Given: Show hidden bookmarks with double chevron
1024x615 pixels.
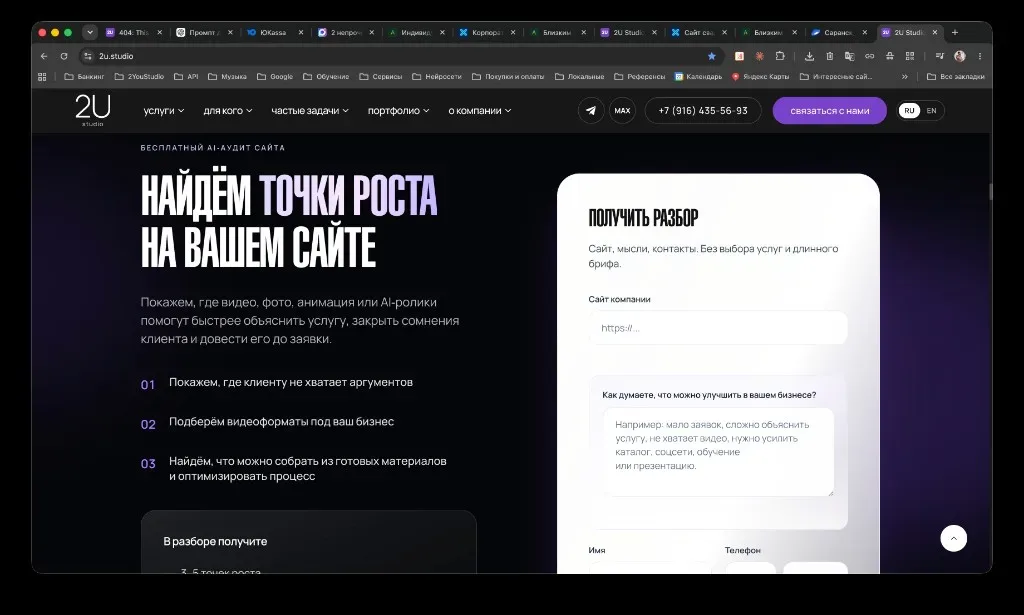Looking at the screenshot, I should [904, 76].
